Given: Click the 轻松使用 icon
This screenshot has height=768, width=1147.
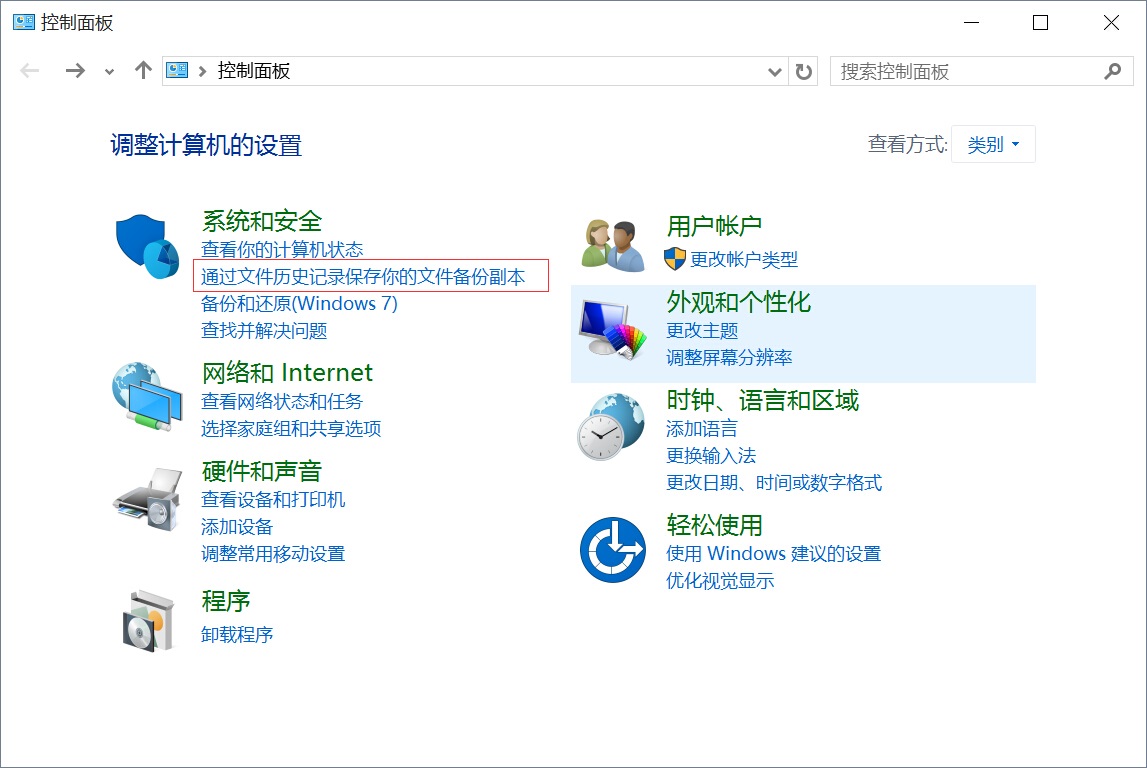Looking at the screenshot, I should [x=611, y=550].
